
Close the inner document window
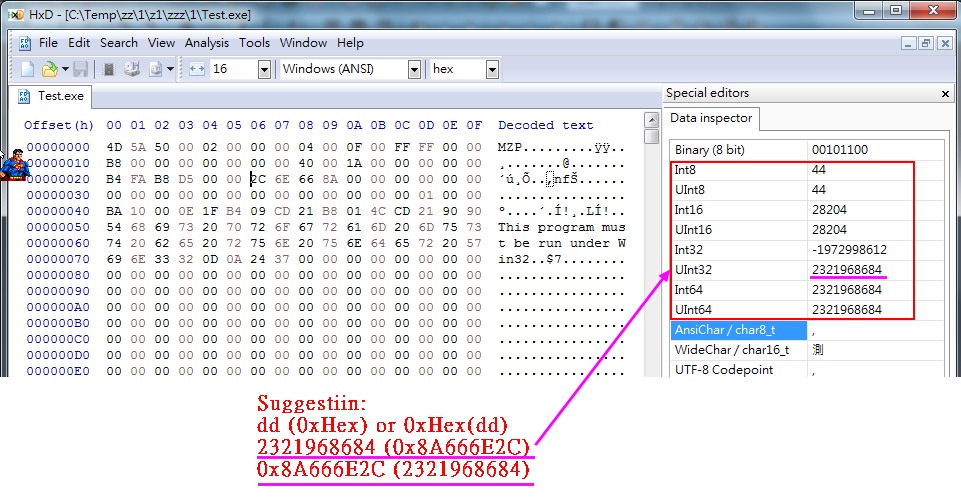tap(945, 43)
